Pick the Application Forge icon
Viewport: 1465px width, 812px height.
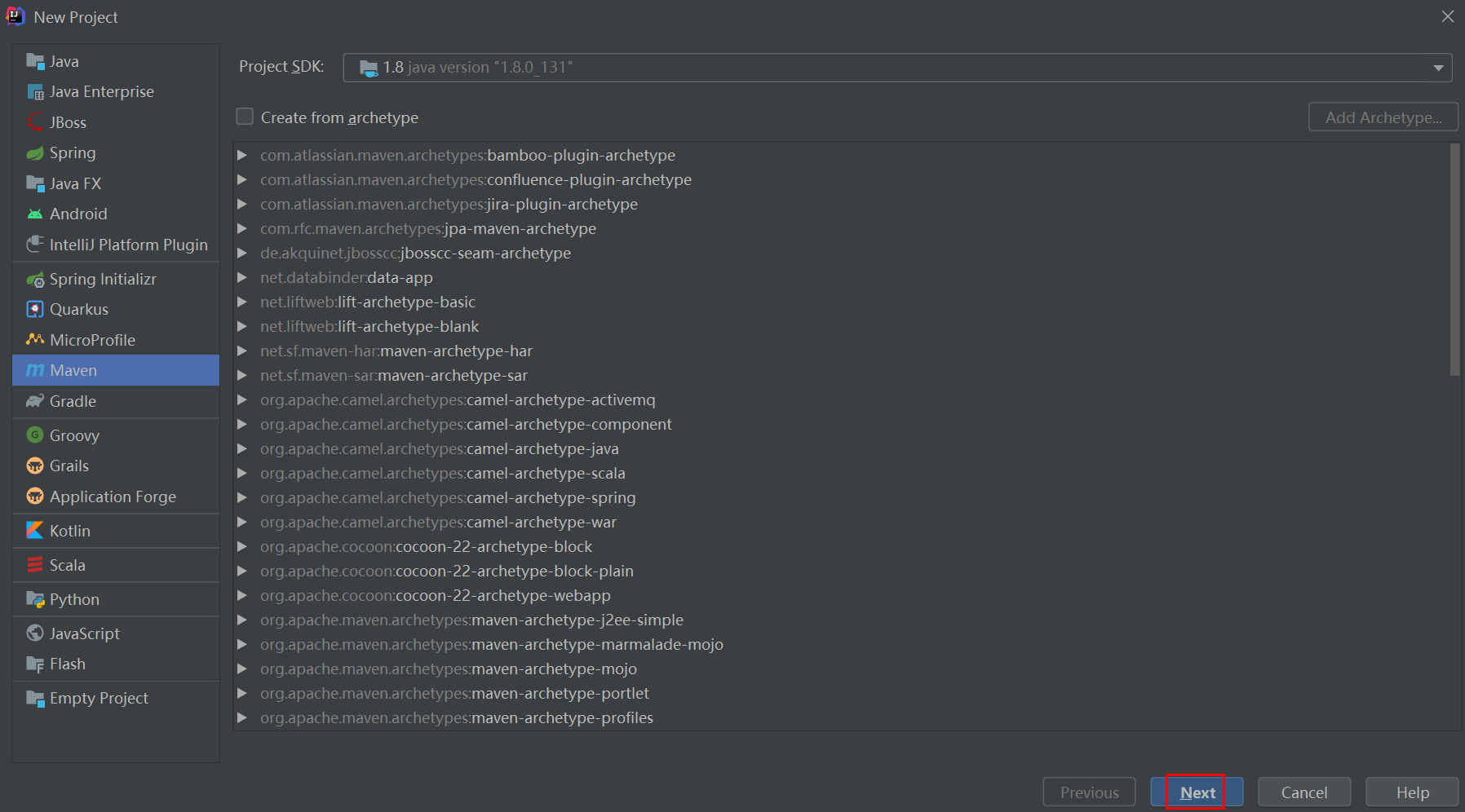35,496
